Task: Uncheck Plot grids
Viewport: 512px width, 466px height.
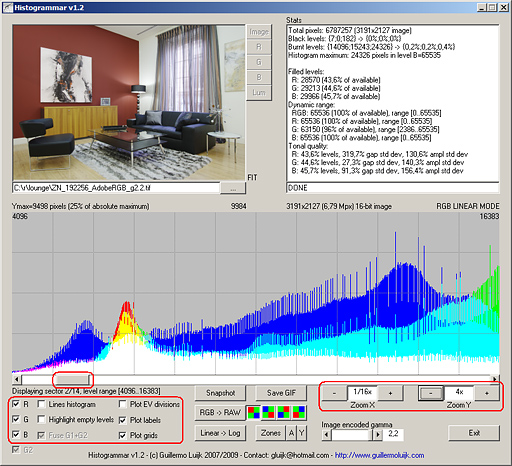Action: (123, 435)
